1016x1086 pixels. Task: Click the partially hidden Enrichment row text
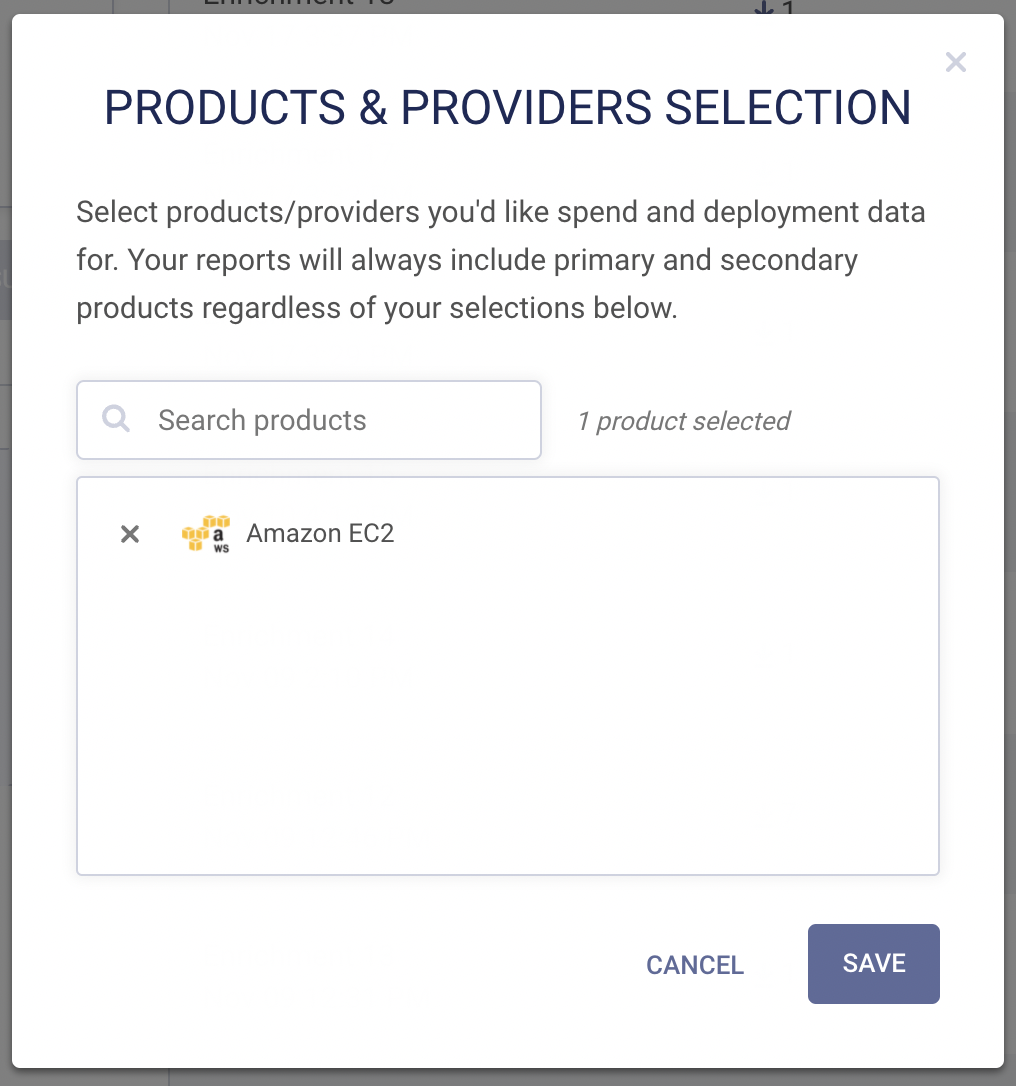pos(300,4)
